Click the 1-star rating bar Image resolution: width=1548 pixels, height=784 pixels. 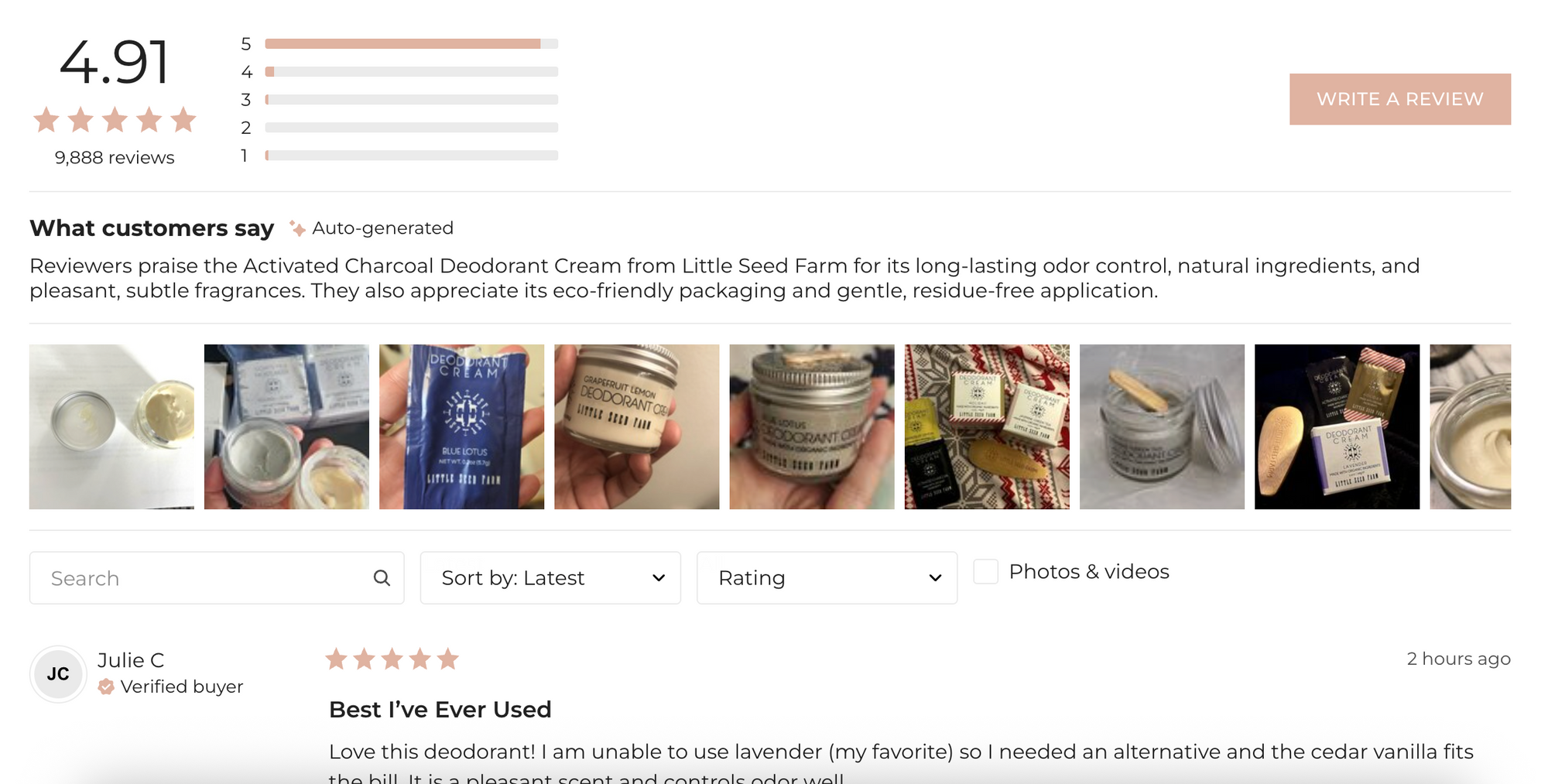[x=410, y=155]
